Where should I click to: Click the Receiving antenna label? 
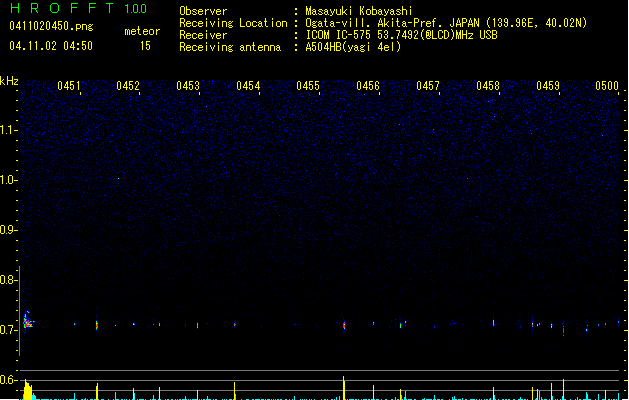[x=230, y=47]
